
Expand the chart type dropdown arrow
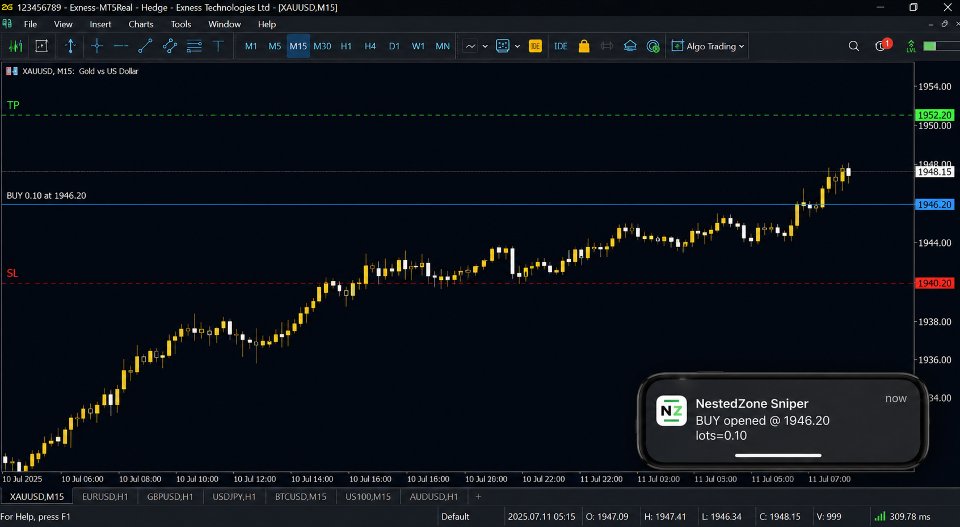coord(485,46)
